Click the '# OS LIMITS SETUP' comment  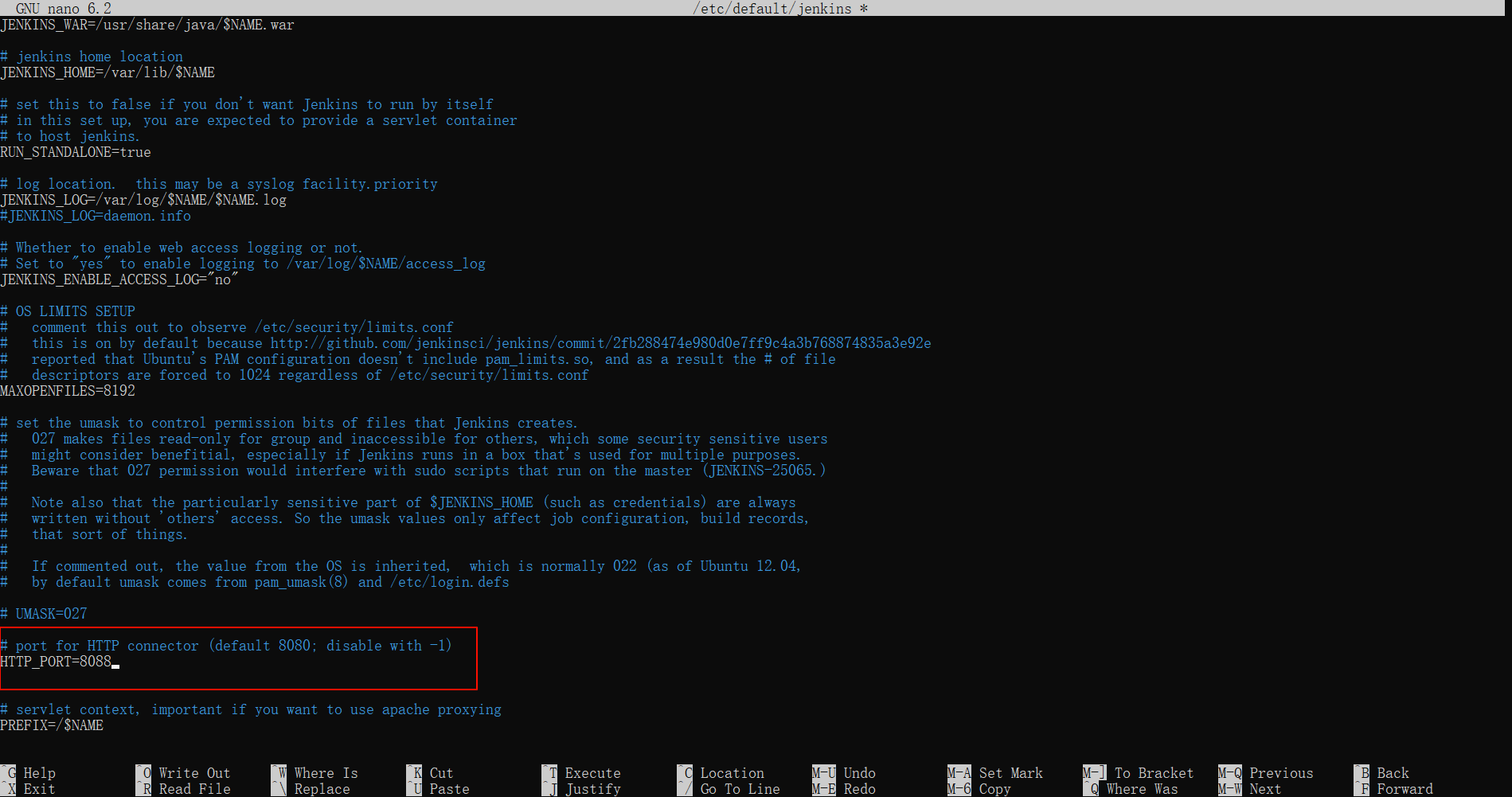click(x=68, y=311)
